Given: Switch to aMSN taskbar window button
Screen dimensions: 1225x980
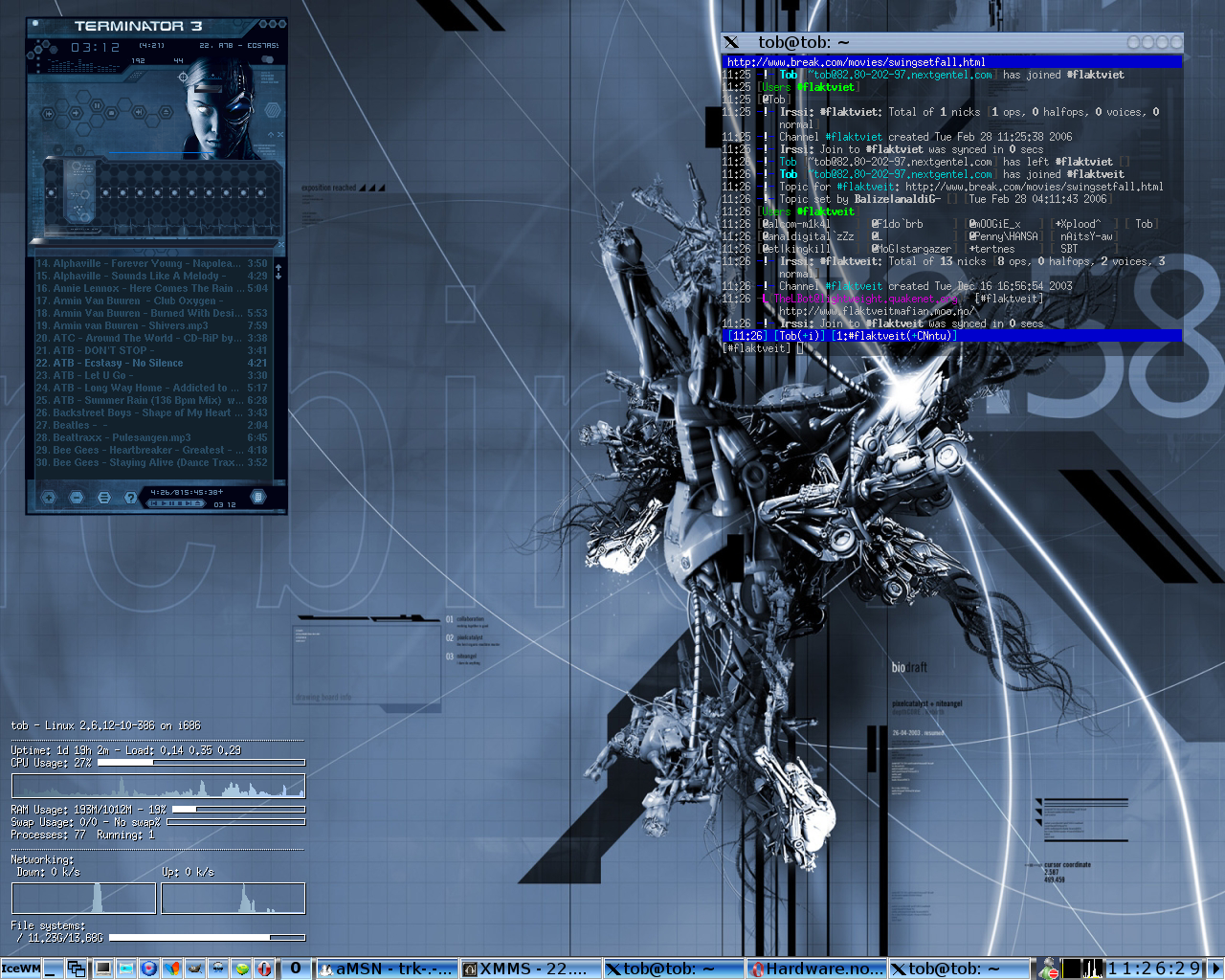Looking at the screenshot, I should [387, 969].
